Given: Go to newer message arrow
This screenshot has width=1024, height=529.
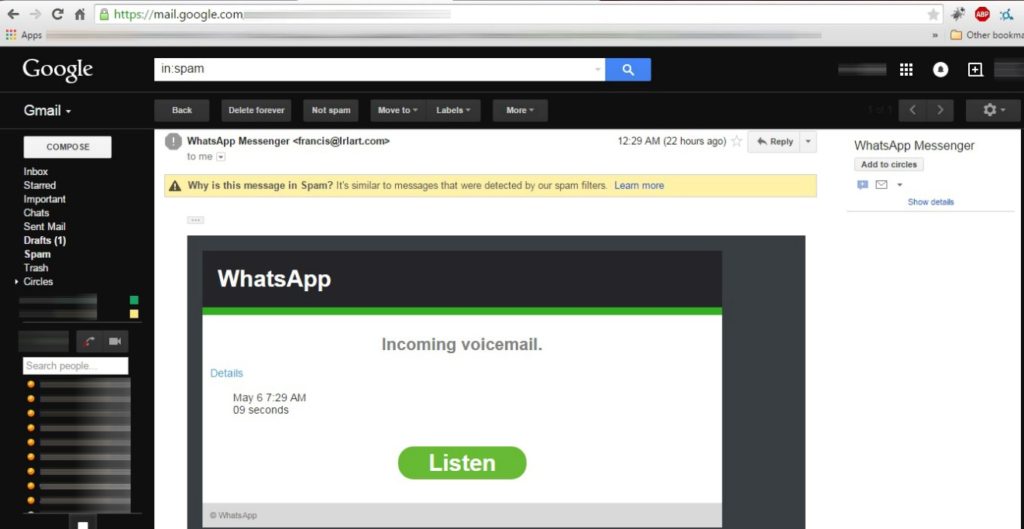Looking at the screenshot, I should coord(912,110).
